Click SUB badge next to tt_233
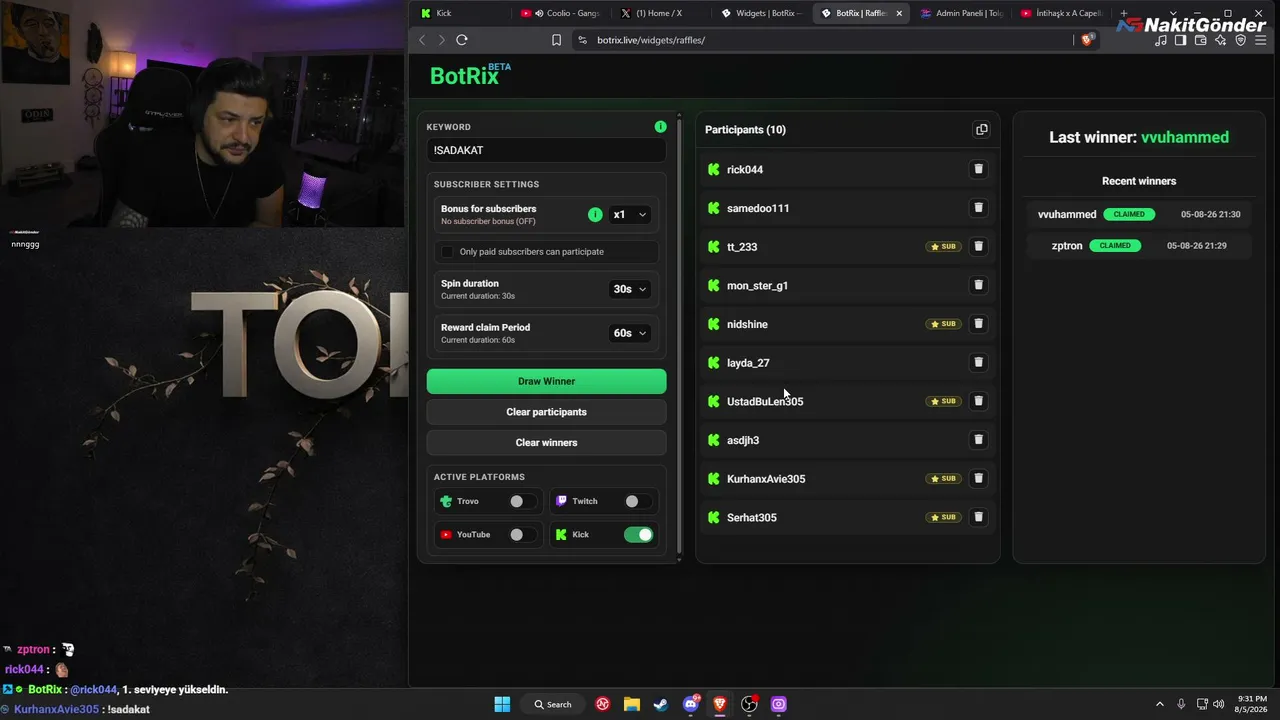The width and height of the screenshot is (1280, 720). [x=943, y=246]
